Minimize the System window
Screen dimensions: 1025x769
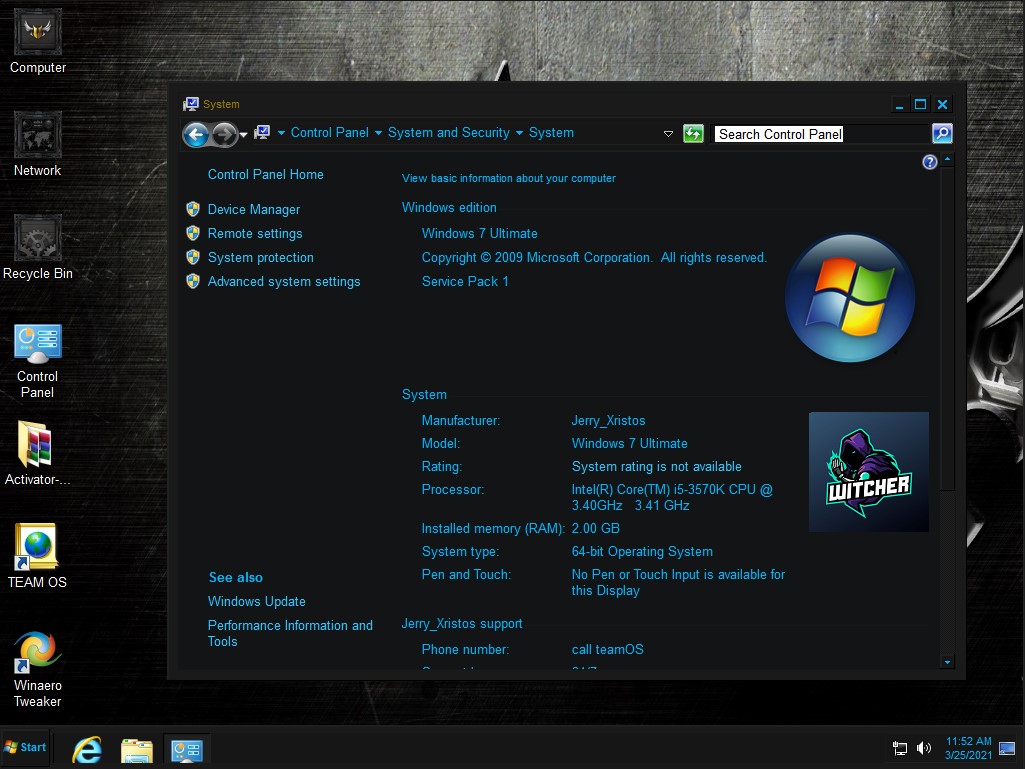899,104
